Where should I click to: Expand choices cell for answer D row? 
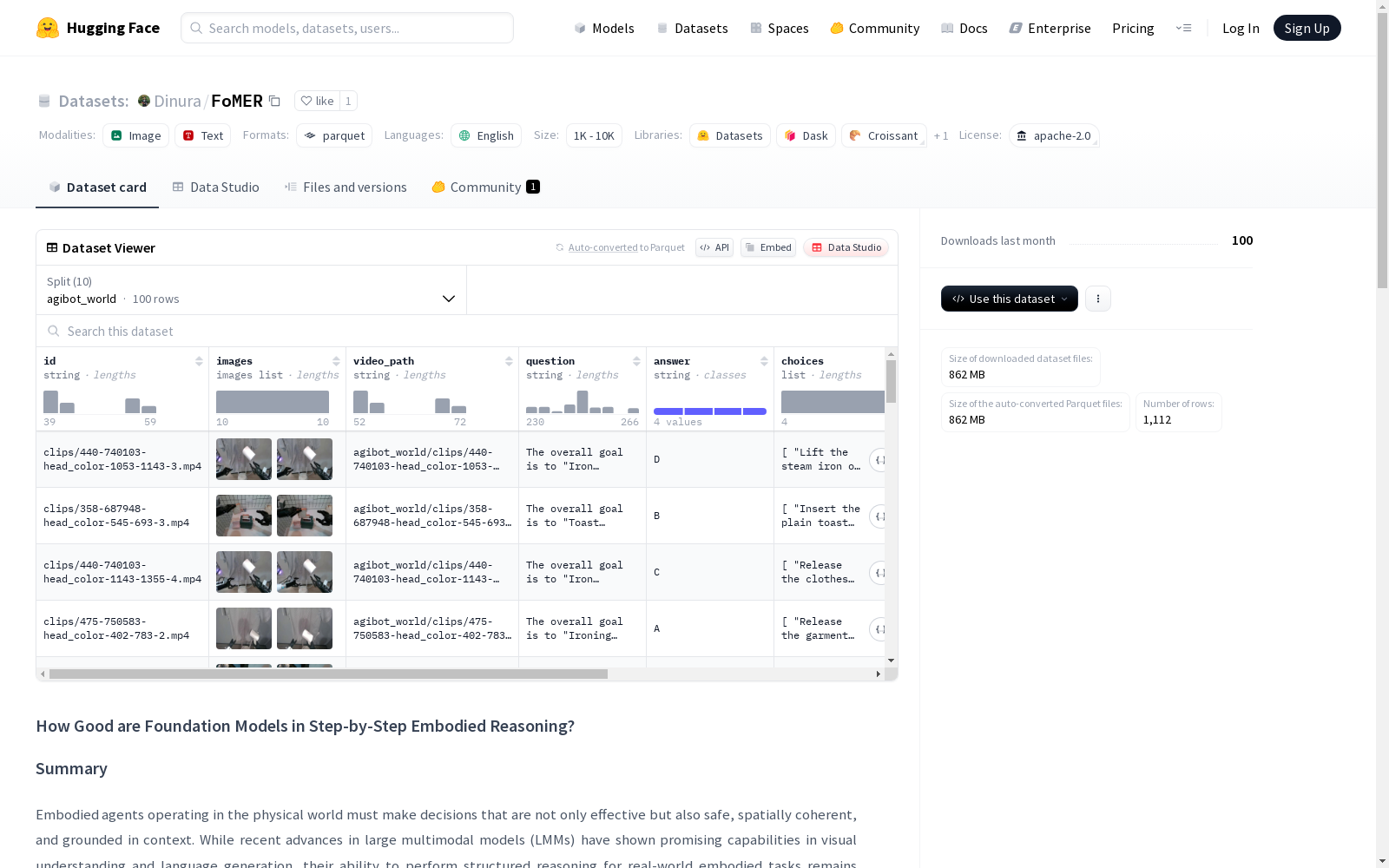click(878, 460)
